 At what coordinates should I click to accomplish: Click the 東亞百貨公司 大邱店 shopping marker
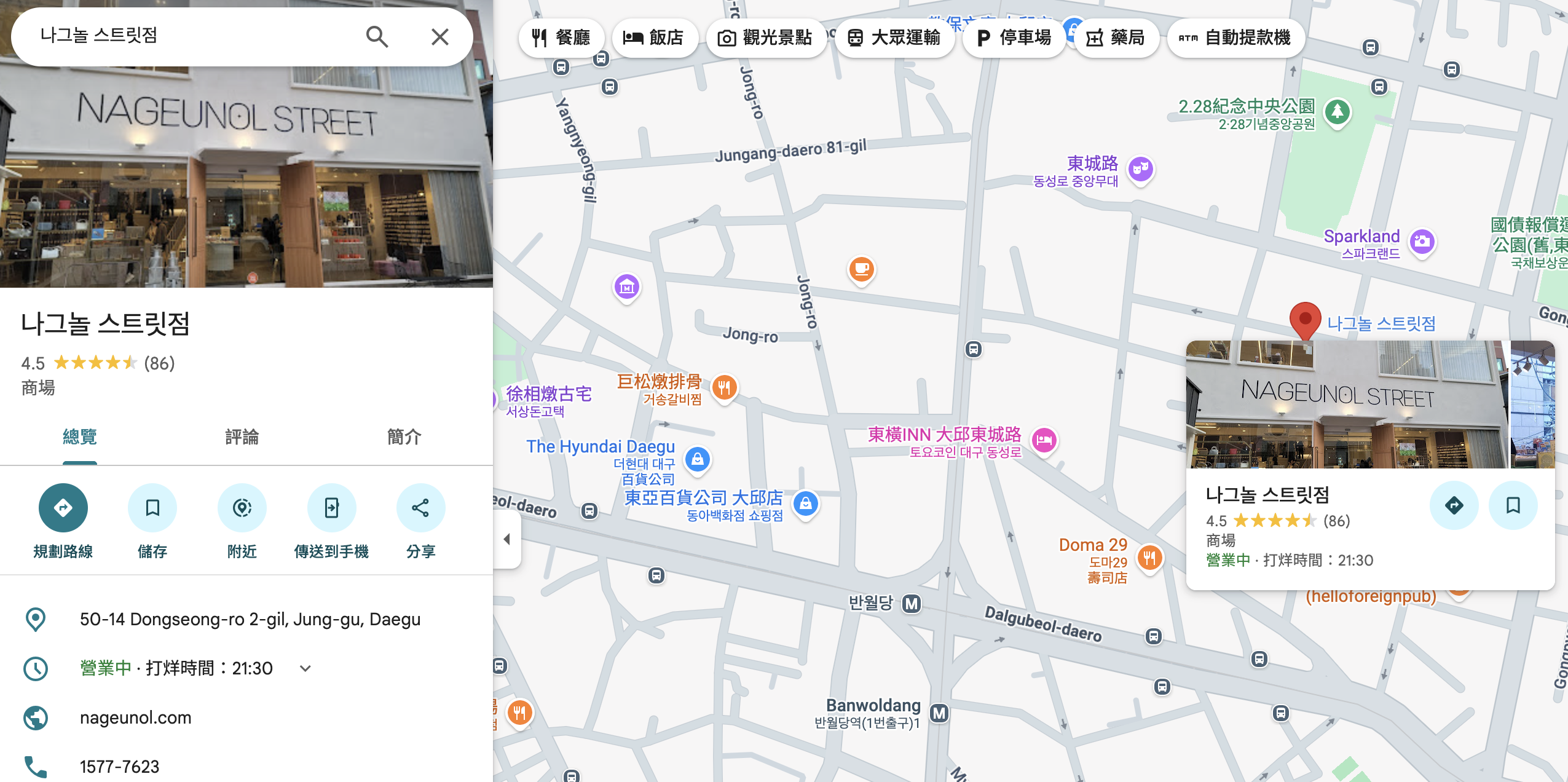pos(806,504)
